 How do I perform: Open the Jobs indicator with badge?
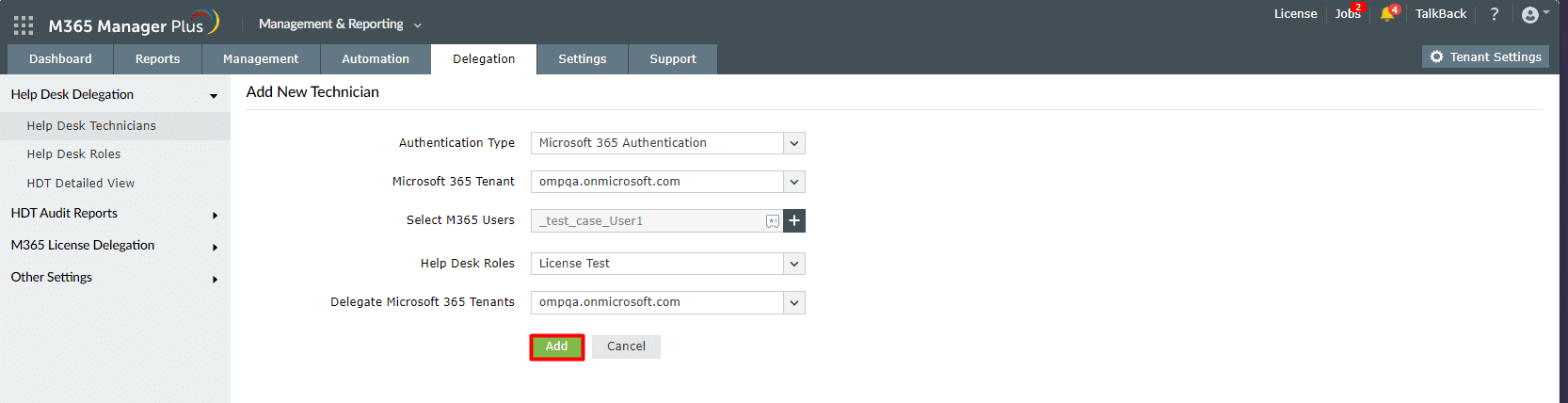(1348, 14)
